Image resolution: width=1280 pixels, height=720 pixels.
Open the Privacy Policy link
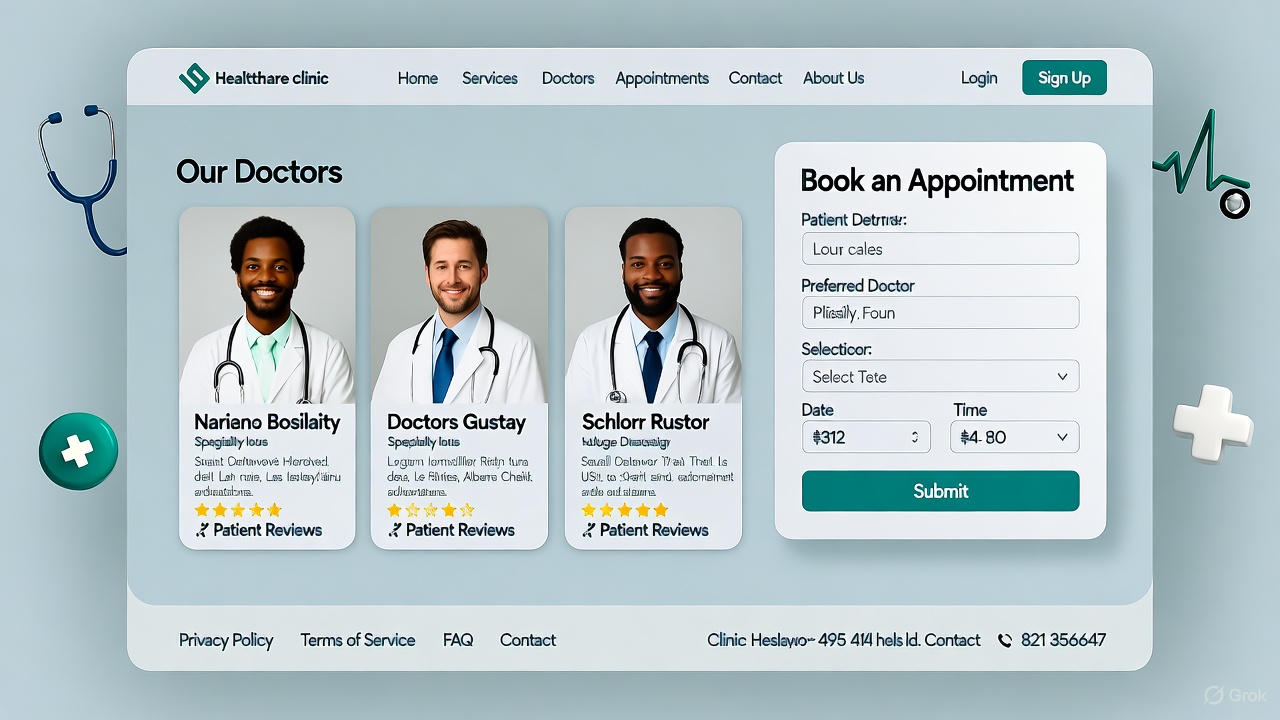tap(226, 640)
